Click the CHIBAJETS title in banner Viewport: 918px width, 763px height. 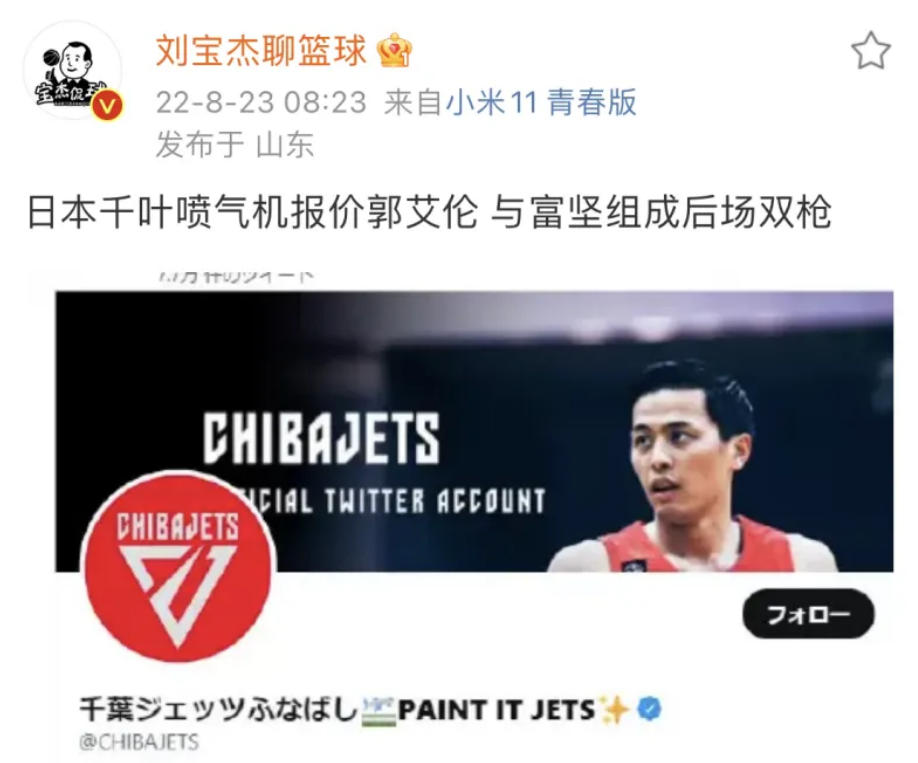[321, 438]
